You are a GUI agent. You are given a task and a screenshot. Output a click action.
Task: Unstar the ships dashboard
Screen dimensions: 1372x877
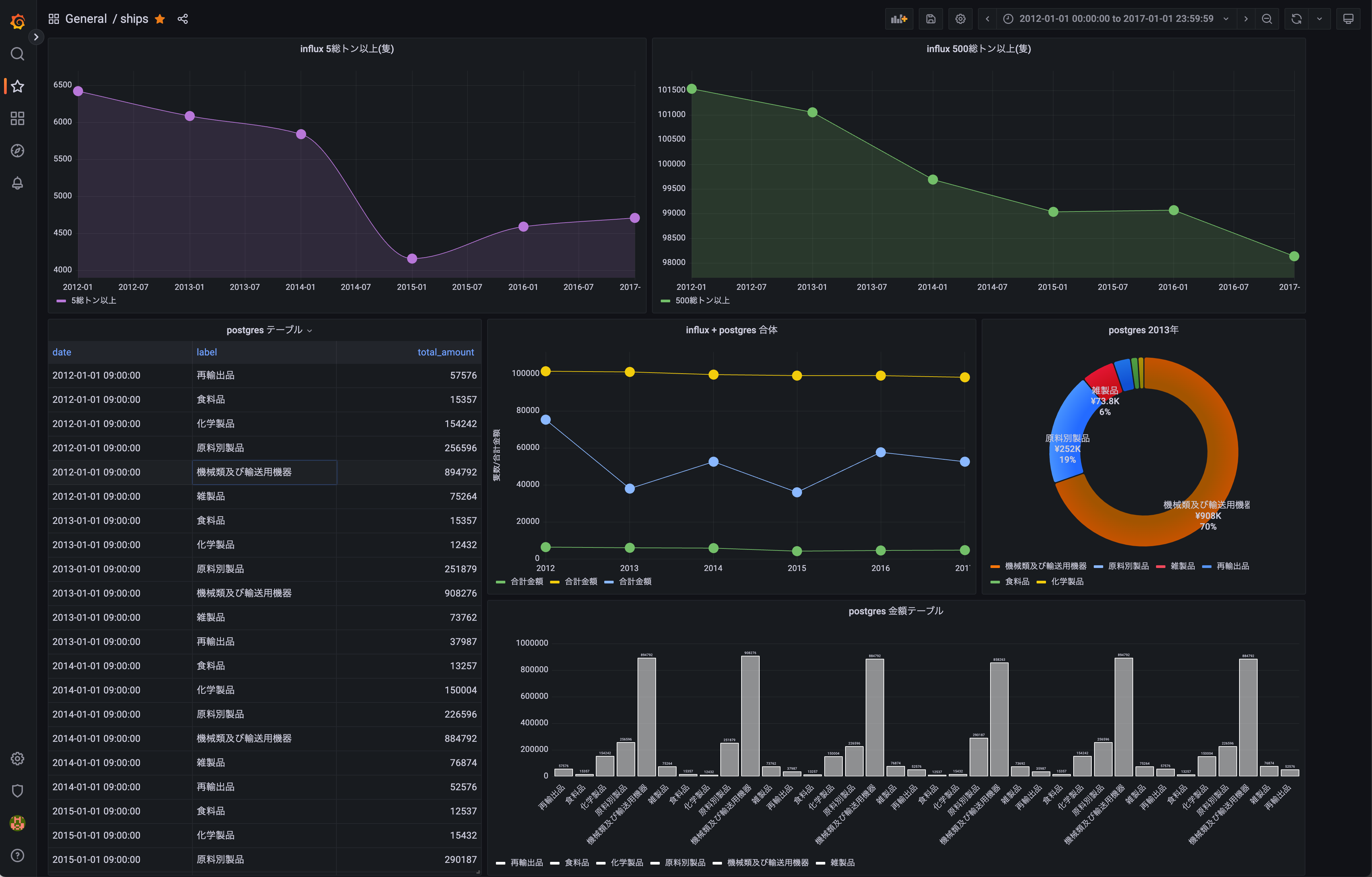pyautogui.click(x=160, y=19)
